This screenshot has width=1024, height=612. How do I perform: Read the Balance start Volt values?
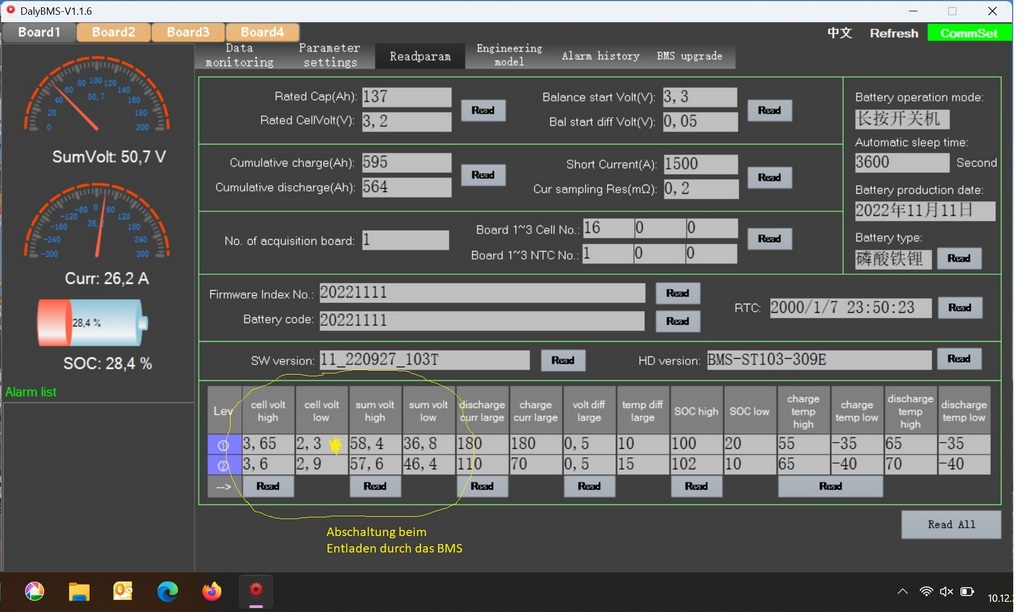tap(769, 110)
